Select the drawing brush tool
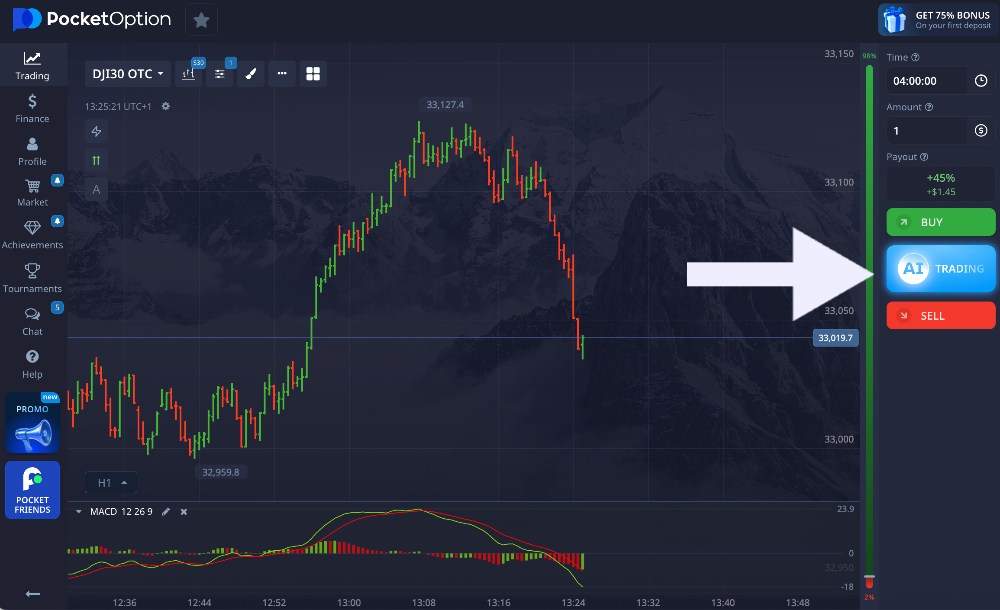 click(251, 73)
